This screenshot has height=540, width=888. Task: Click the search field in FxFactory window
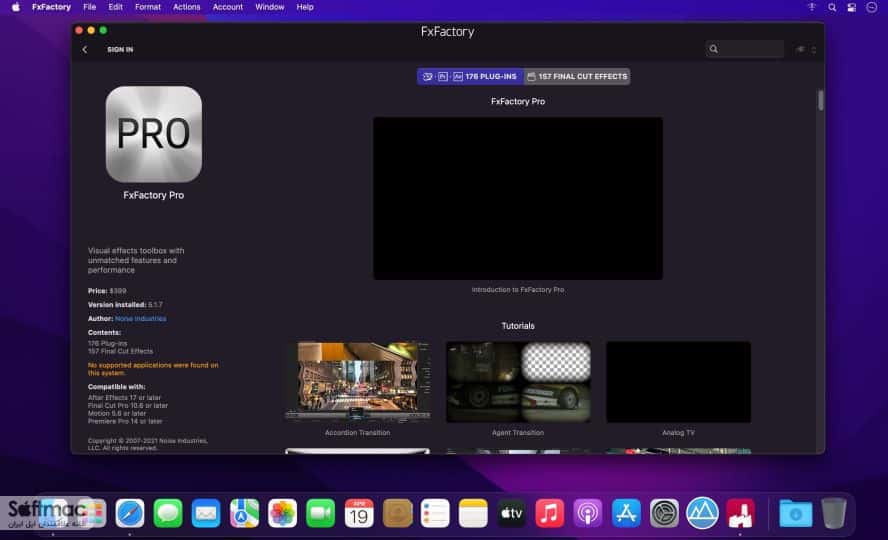click(x=745, y=49)
